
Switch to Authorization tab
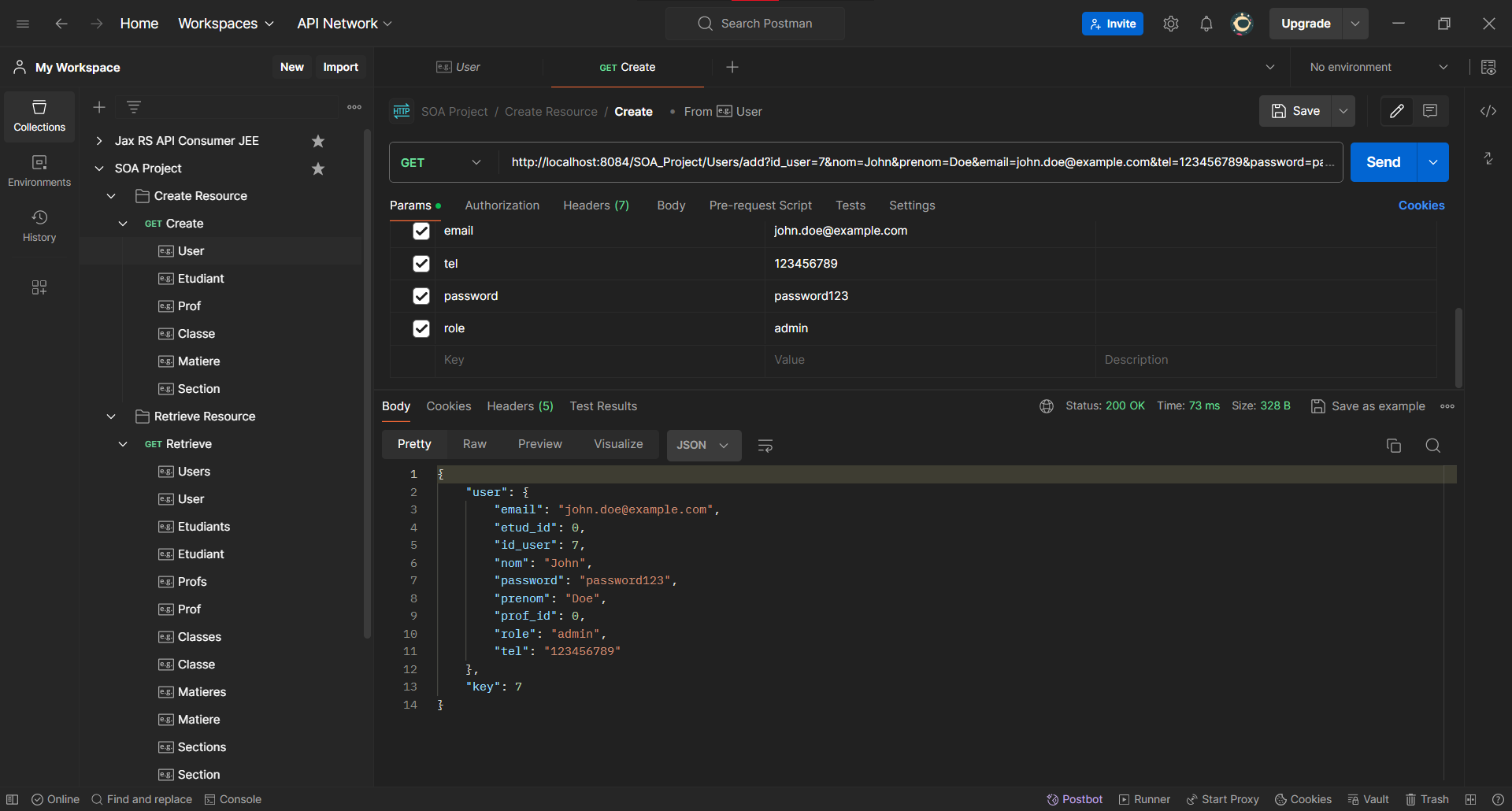(x=502, y=206)
